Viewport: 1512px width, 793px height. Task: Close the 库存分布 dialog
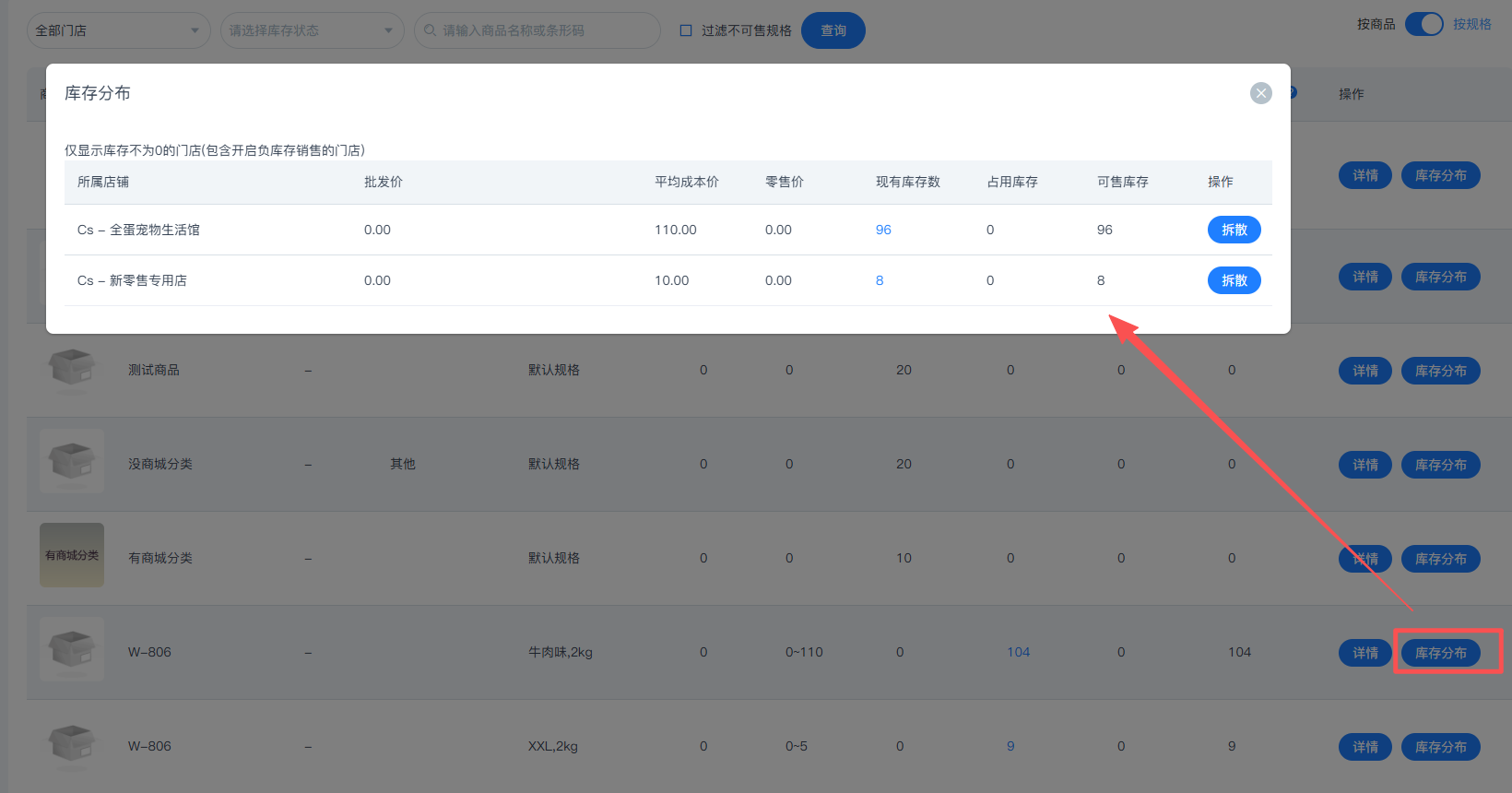click(1260, 93)
